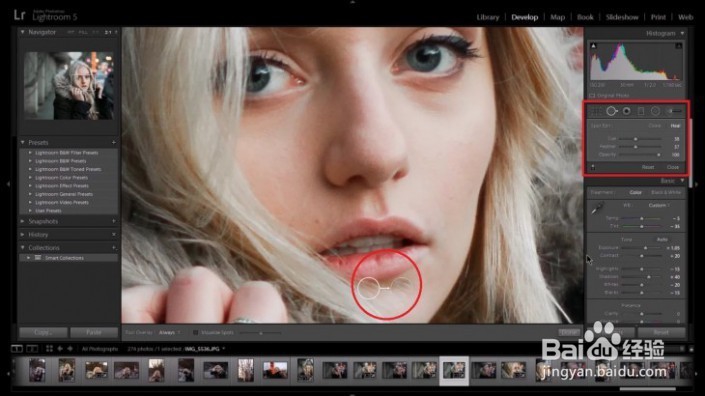Choose Heal mode for spot edit
The image size is (705, 396).
(675, 126)
